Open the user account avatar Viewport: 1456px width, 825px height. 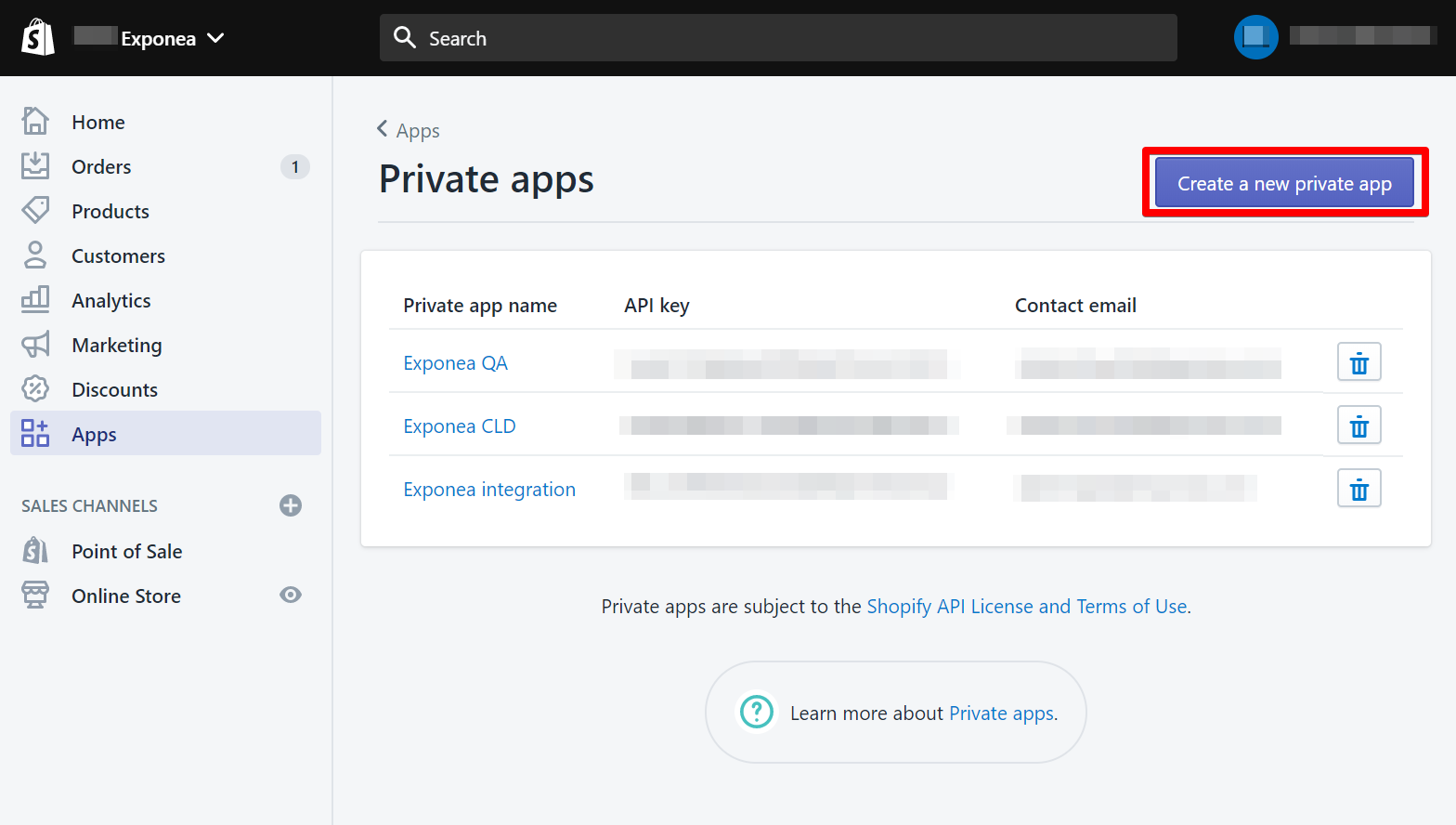pos(1255,37)
